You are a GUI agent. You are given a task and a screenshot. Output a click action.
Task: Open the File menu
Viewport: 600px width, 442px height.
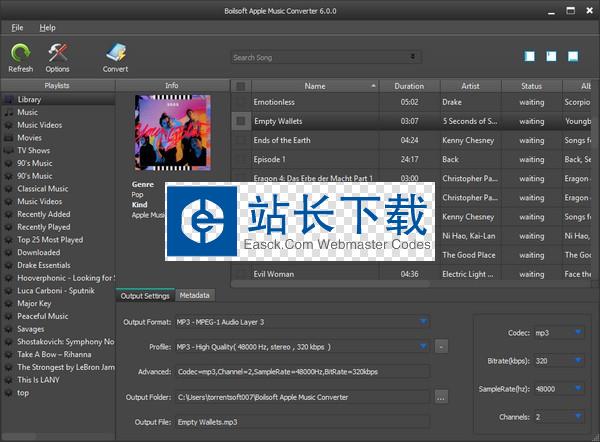(x=17, y=28)
